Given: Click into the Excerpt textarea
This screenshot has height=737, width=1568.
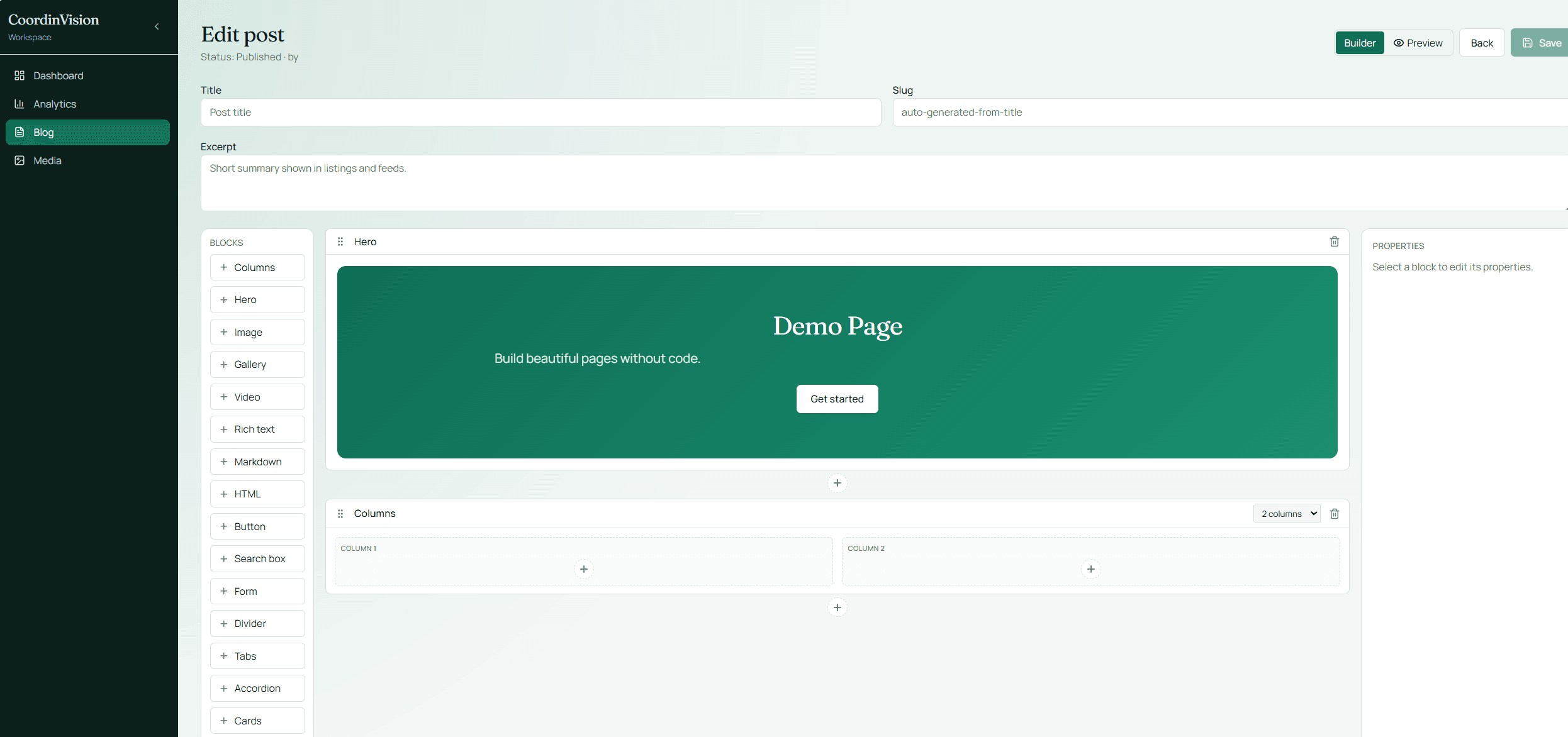Looking at the screenshot, I should tap(884, 183).
